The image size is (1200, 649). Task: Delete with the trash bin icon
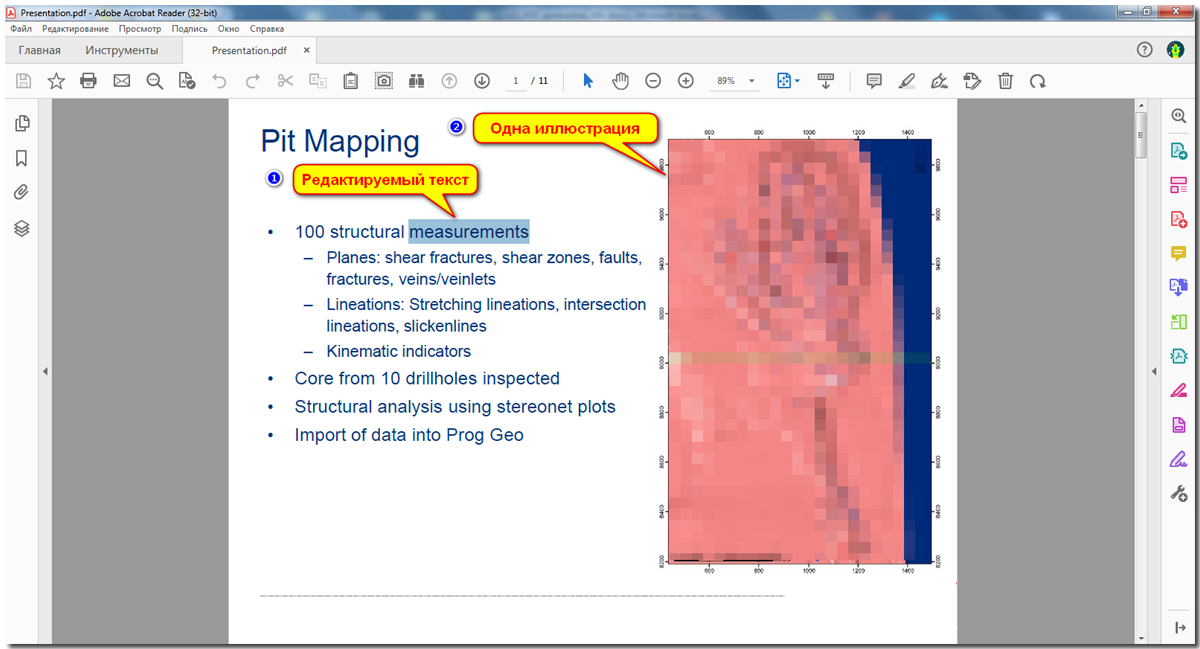(x=1005, y=81)
